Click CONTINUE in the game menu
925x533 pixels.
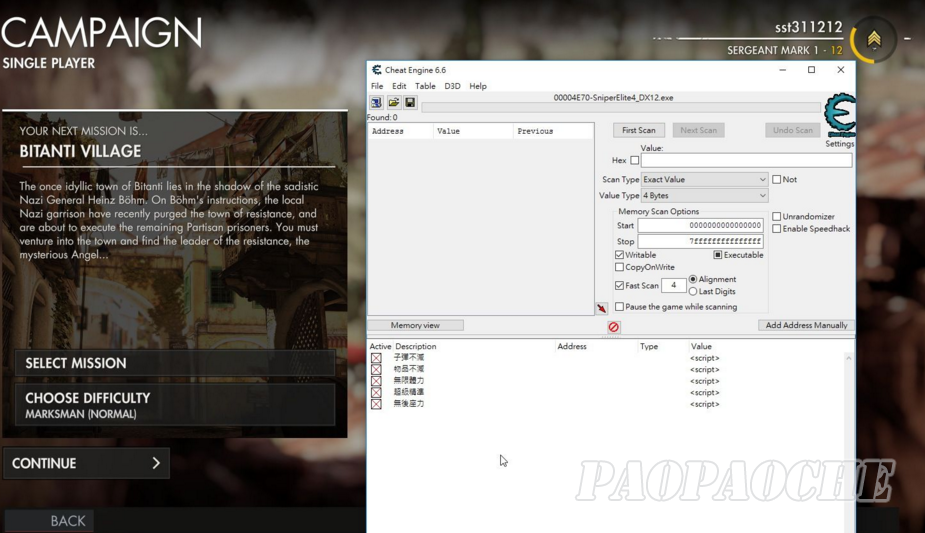86,463
